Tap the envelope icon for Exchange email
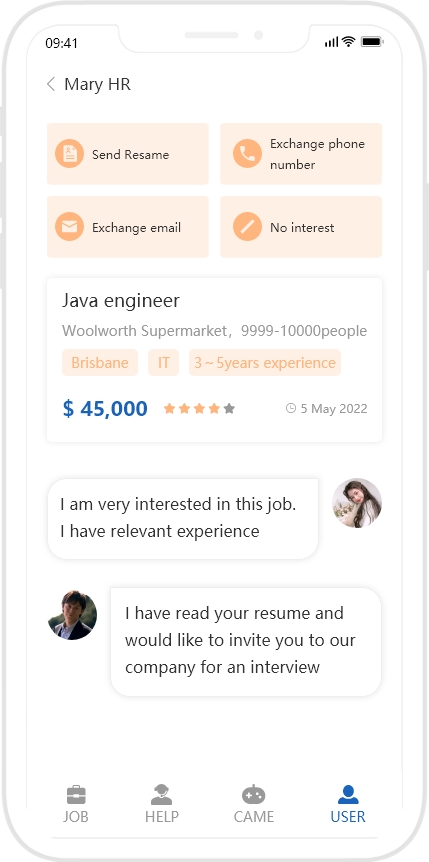Image resolution: width=429 pixels, height=862 pixels. (x=69, y=226)
